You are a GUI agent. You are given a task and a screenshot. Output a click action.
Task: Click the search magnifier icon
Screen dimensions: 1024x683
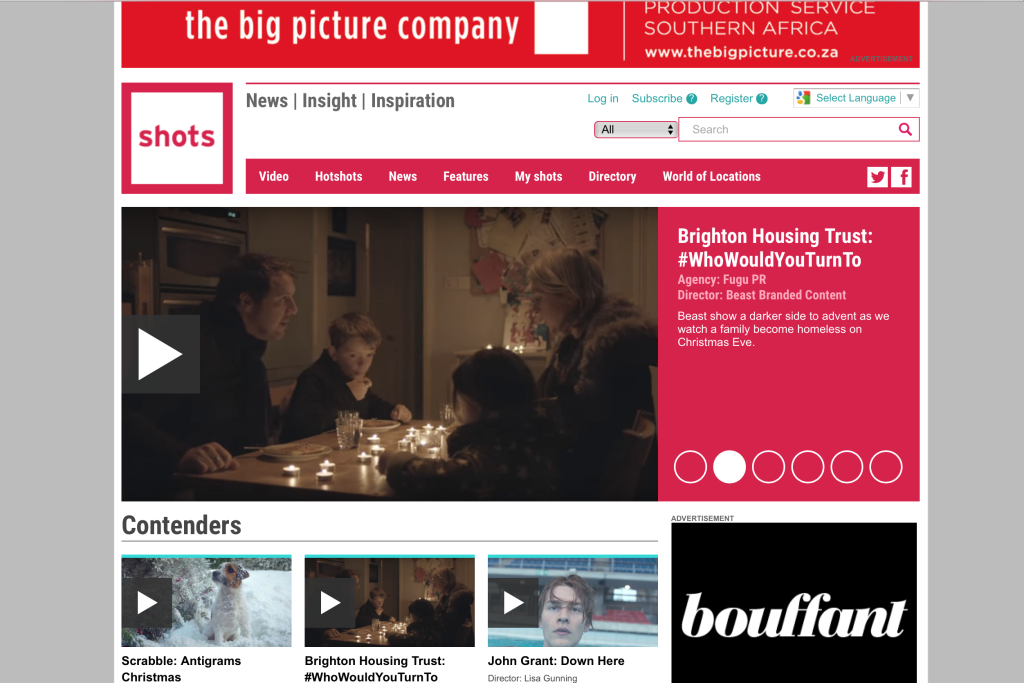(x=905, y=129)
